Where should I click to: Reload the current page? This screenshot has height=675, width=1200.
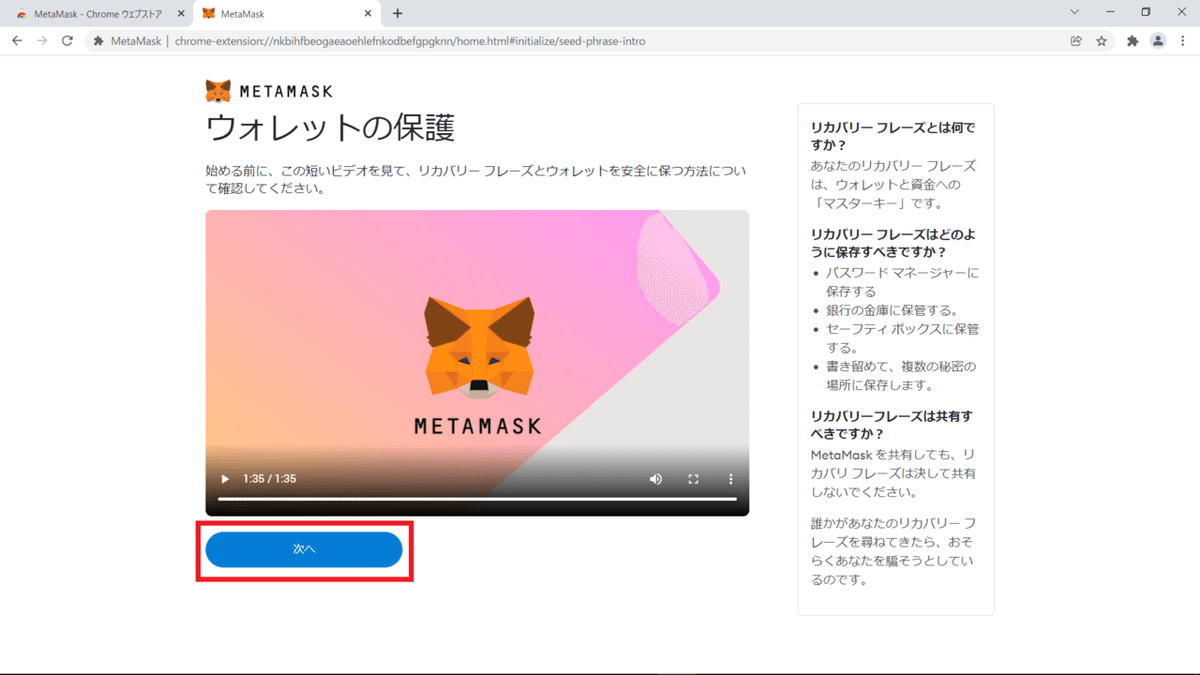pyautogui.click(x=67, y=41)
